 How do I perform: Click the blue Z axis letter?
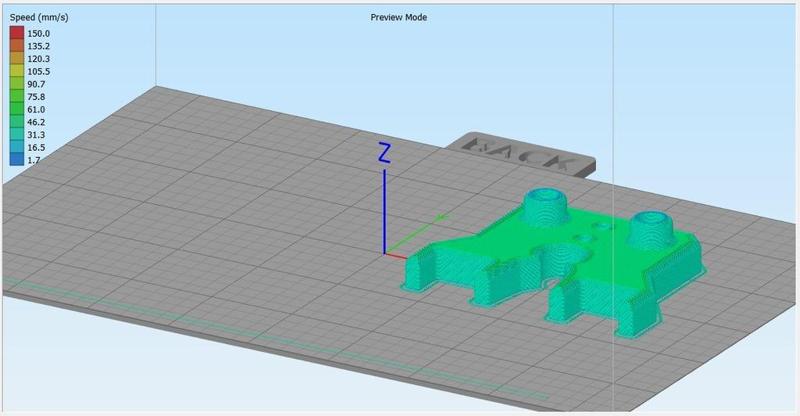pos(384,154)
